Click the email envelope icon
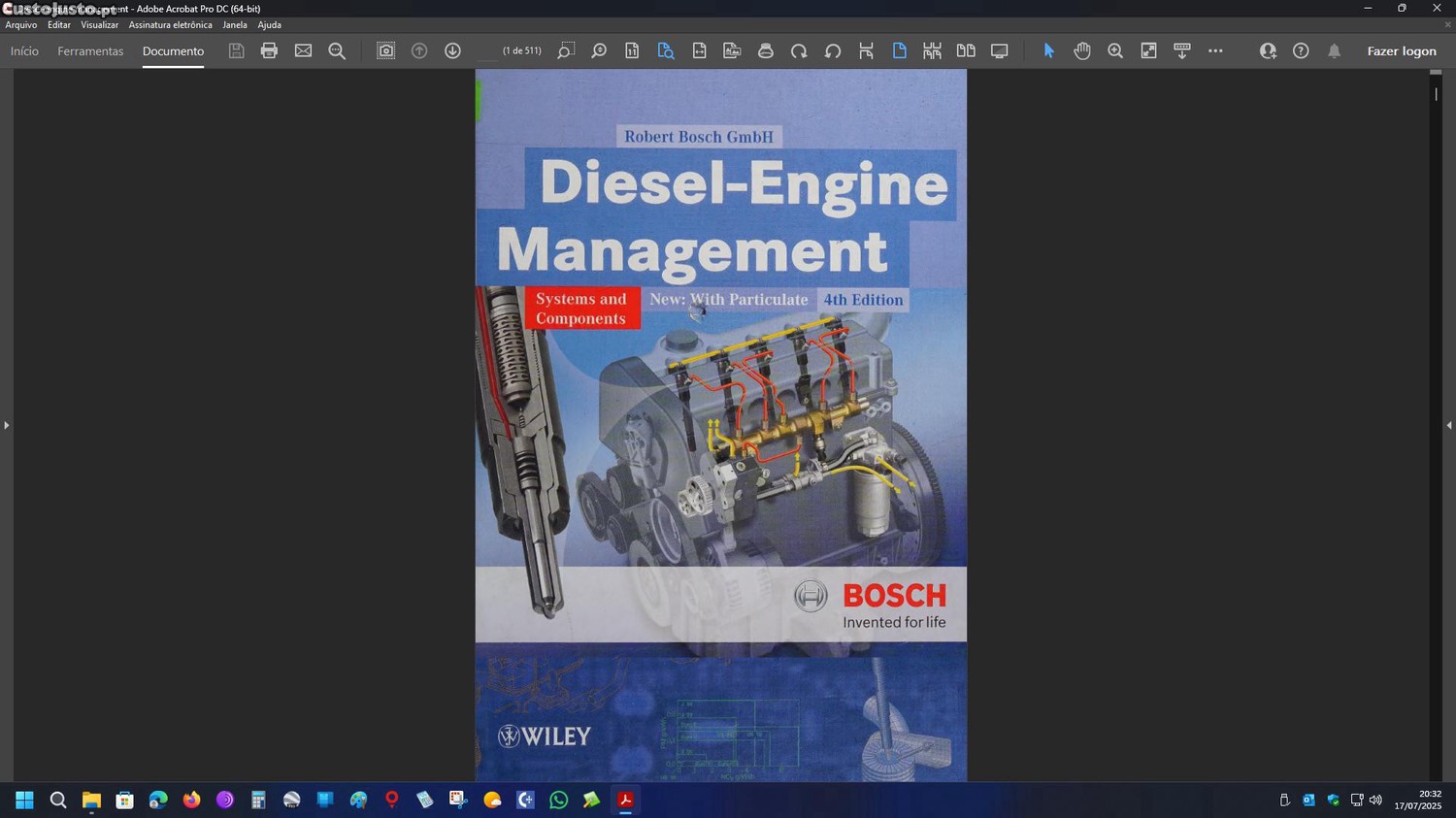The width and height of the screenshot is (1456, 818). (x=303, y=50)
